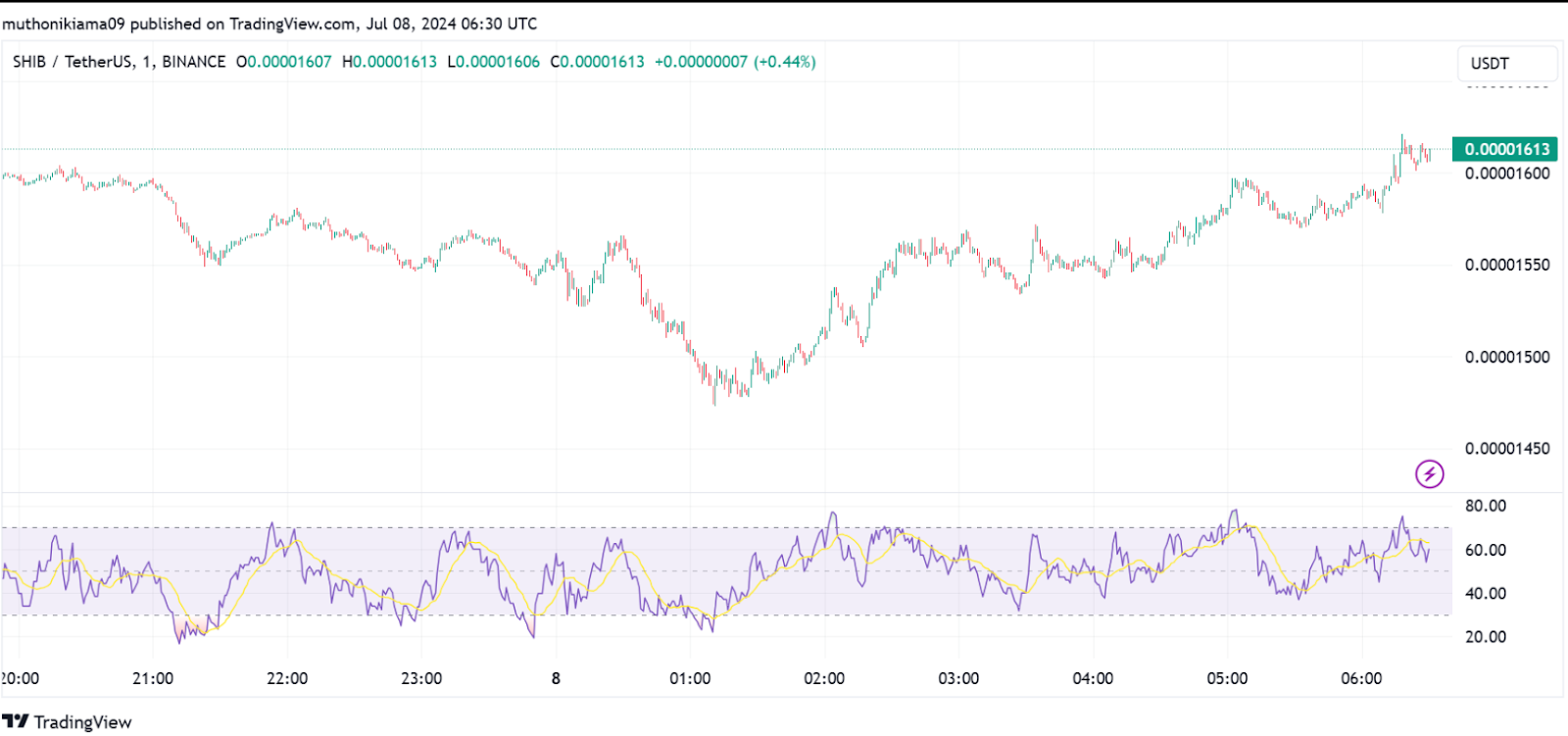Click the 03:00 time axis label
The width and height of the screenshot is (1568, 736).
click(958, 678)
